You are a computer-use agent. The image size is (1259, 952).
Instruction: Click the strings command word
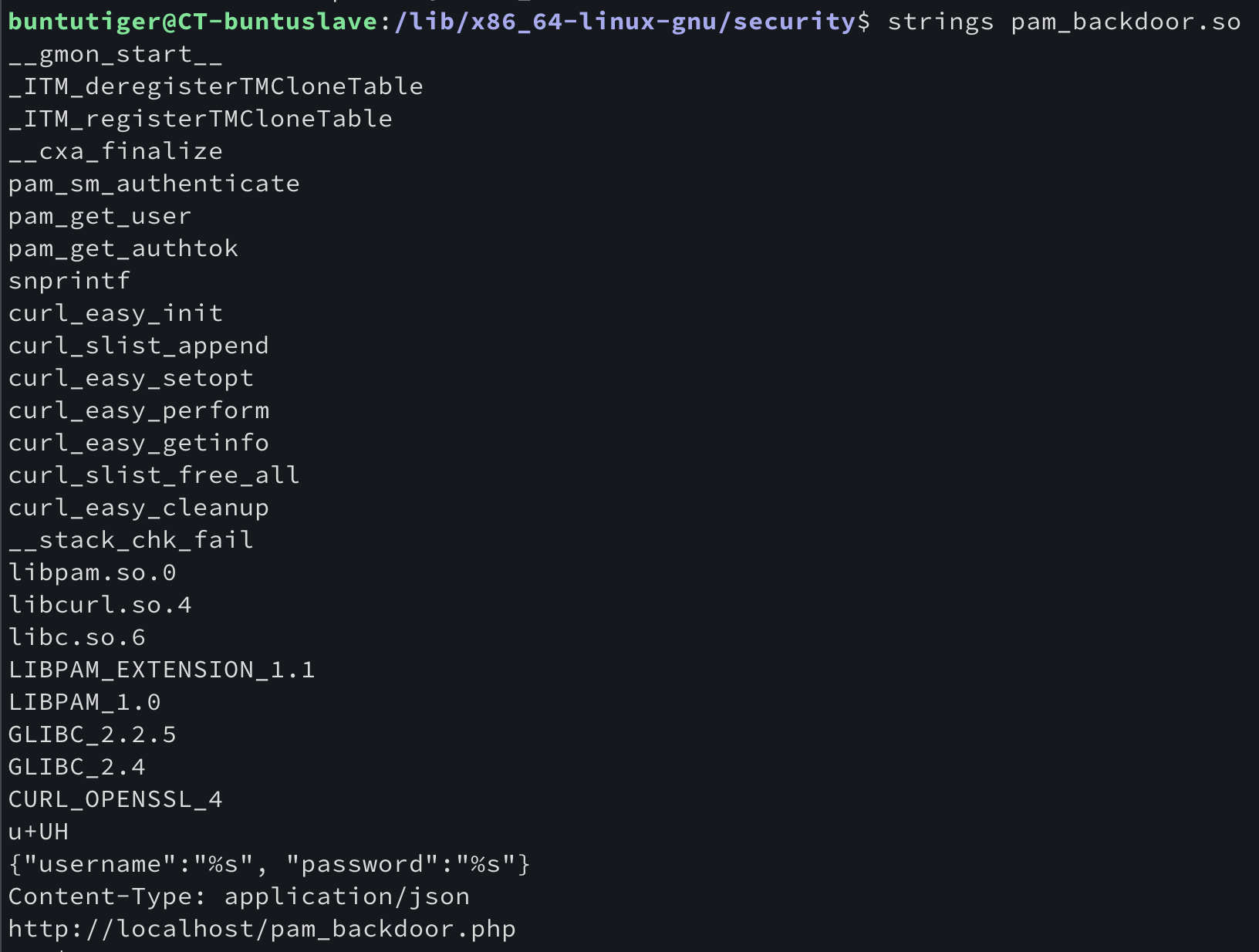940,22
